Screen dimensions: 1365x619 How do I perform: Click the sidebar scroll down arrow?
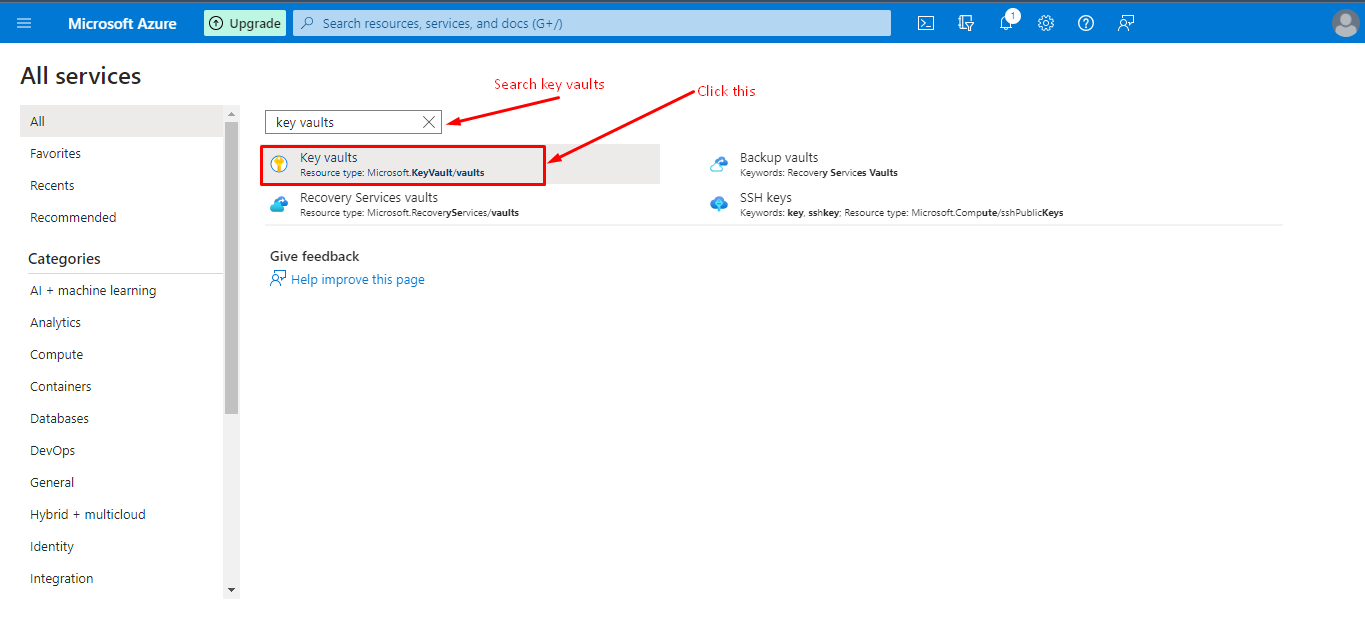(x=232, y=591)
